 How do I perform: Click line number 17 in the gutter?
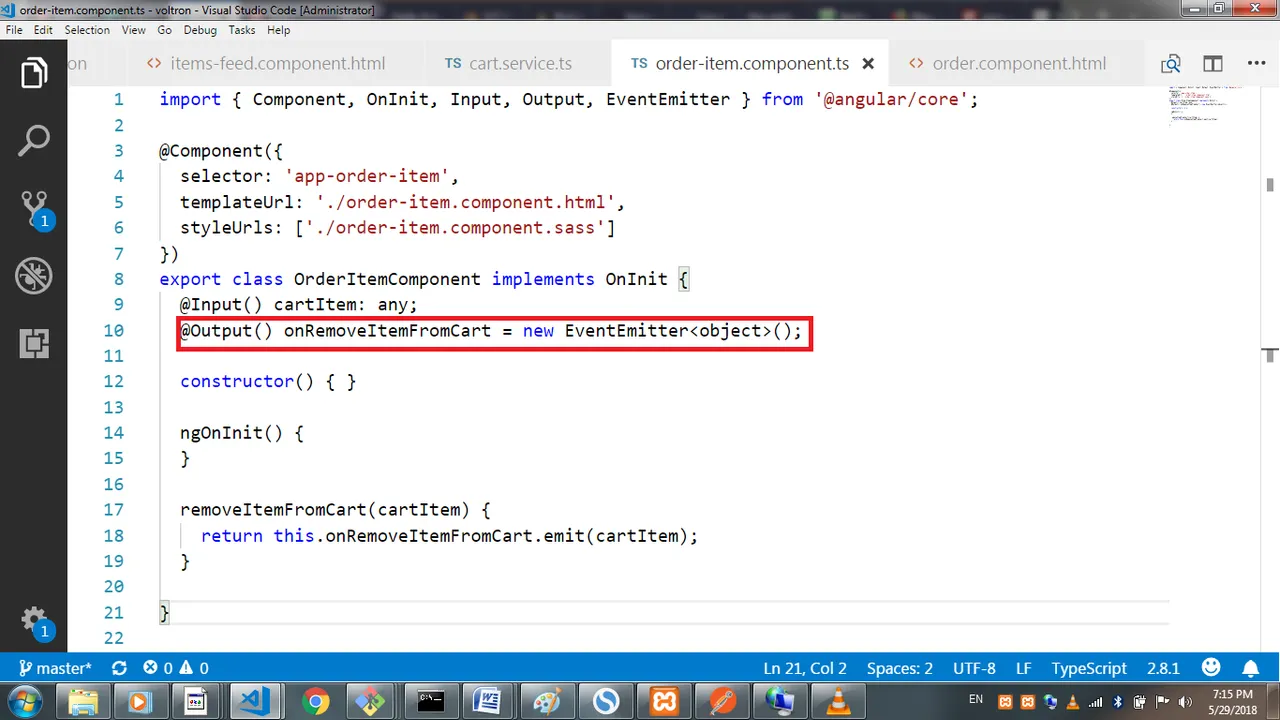(113, 509)
